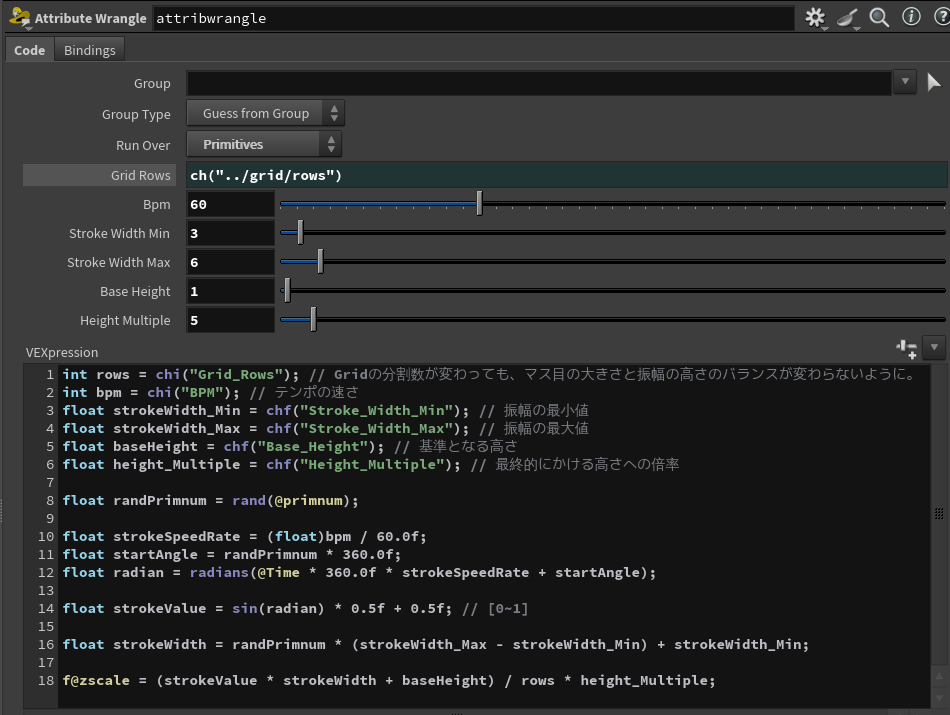Click the magnifying glass search icon

(x=880, y=18)
